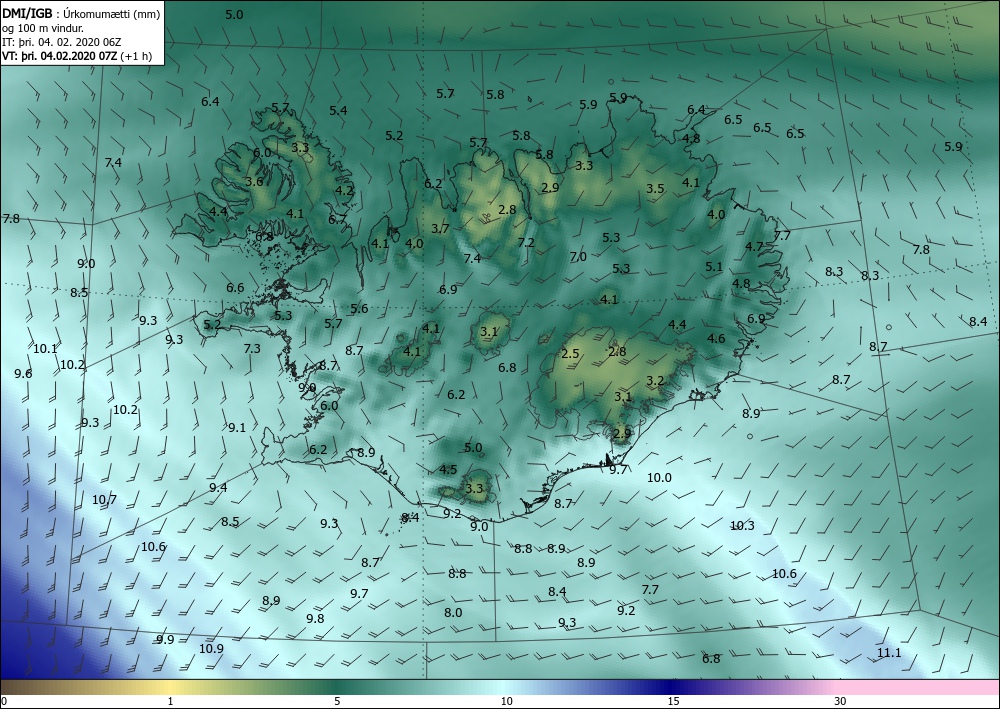The image size is (1000, 709).
Task: Select the 'Úrkomumætti (mm)' label
Action: coord(112,14)
